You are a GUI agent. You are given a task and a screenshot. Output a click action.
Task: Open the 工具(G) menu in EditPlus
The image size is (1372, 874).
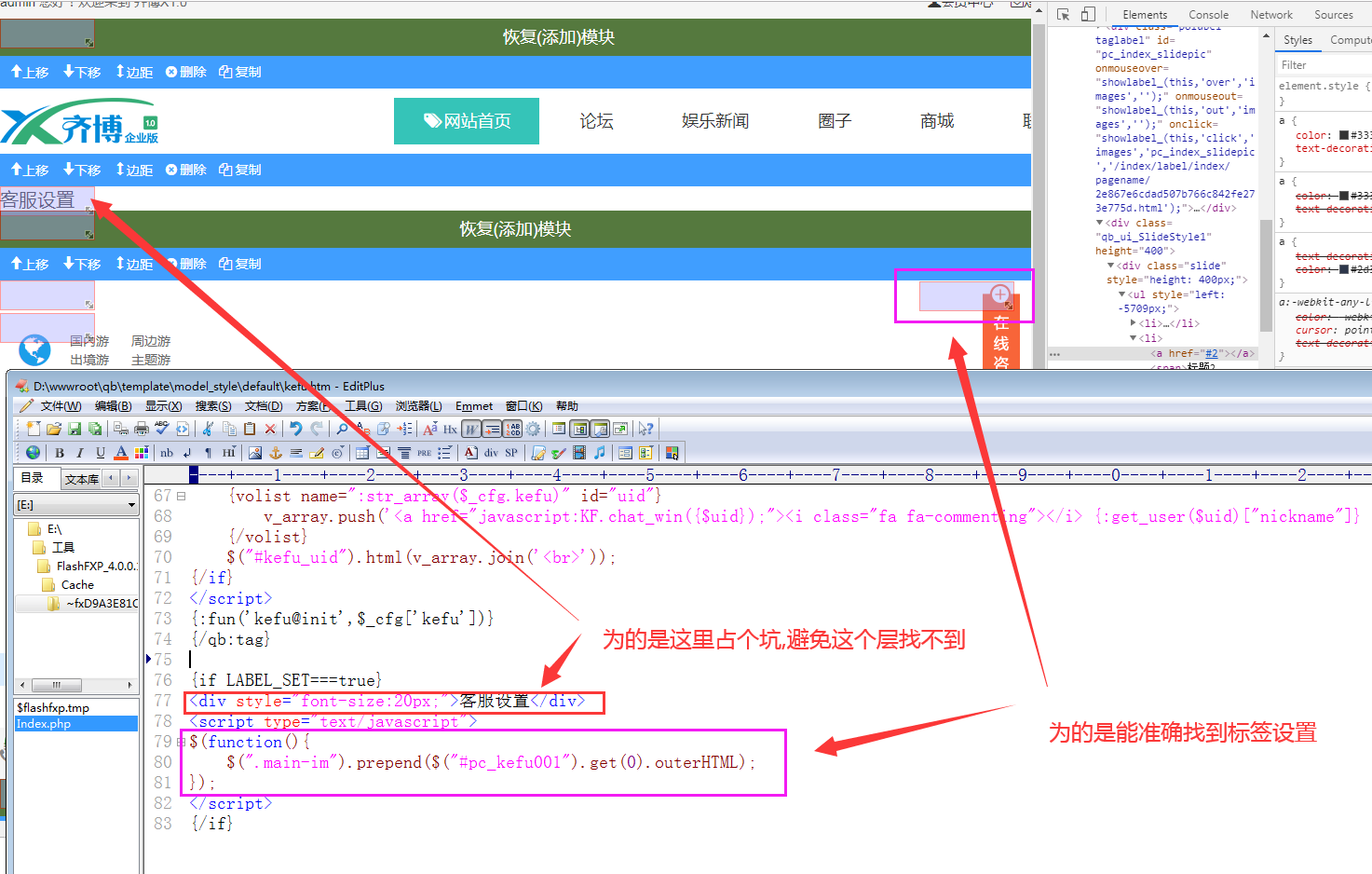pyautogui.click(x=362, y=406)
